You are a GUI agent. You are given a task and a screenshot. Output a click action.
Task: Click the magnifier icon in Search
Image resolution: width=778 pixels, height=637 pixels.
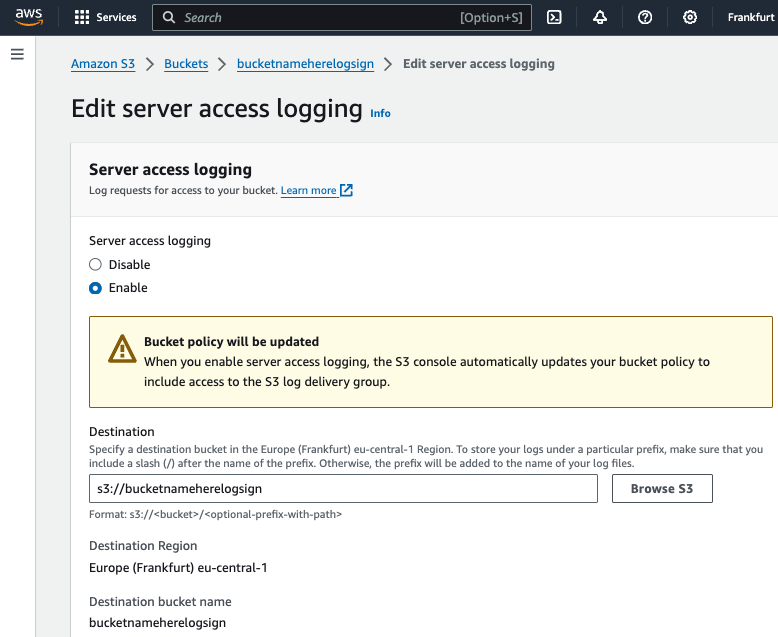point(169,17)
